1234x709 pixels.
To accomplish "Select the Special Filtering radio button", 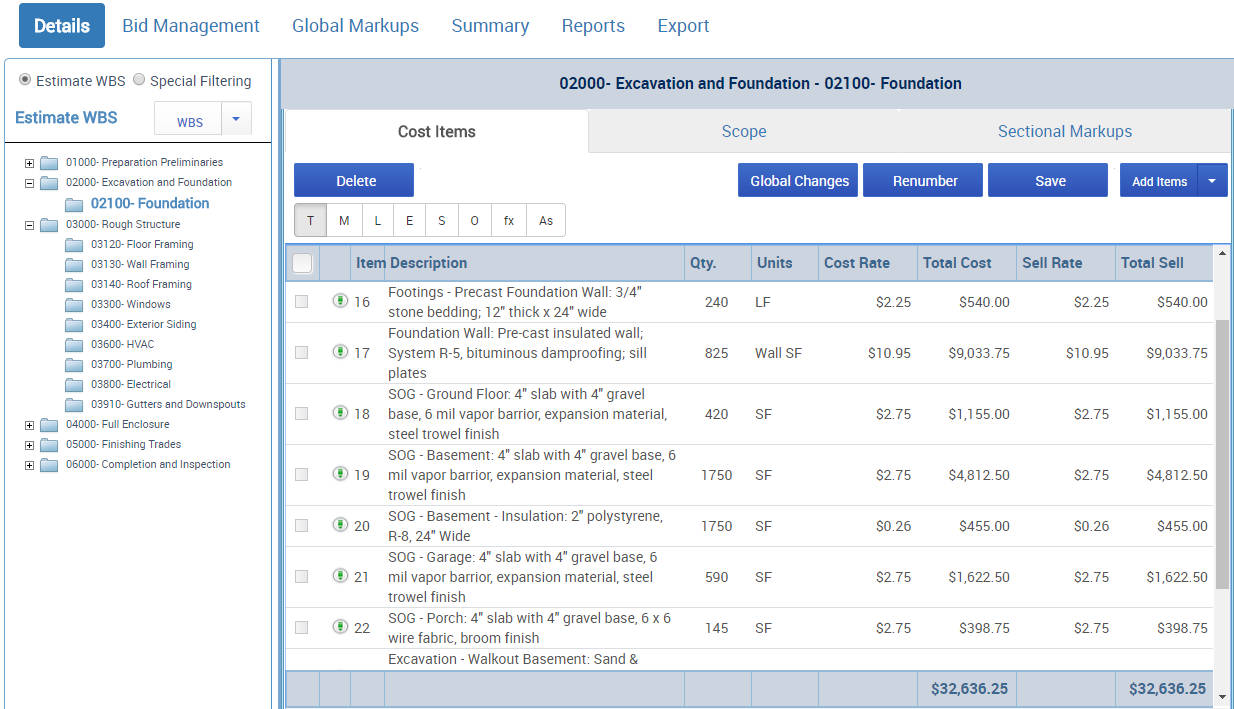I will pyautogui.click(x=139, y=80).
